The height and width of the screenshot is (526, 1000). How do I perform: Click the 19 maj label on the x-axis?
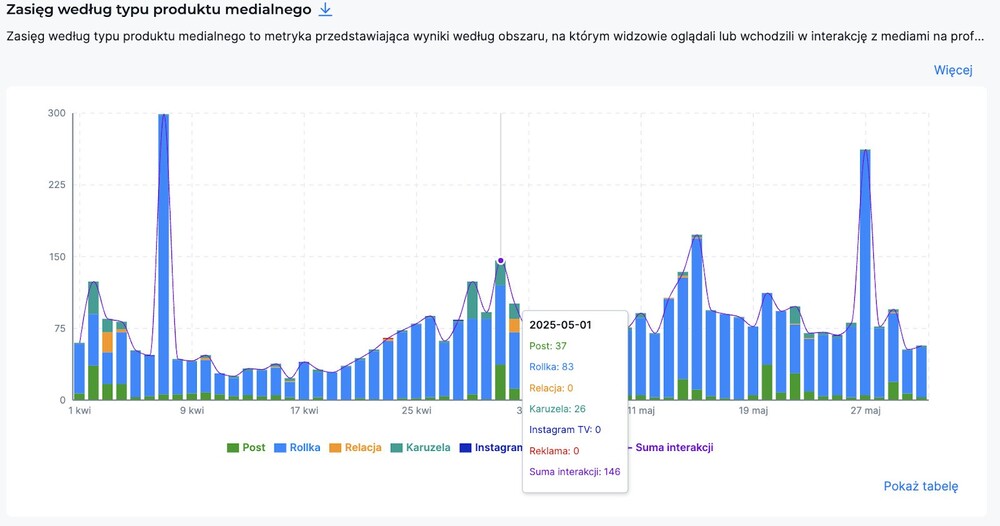753,410
